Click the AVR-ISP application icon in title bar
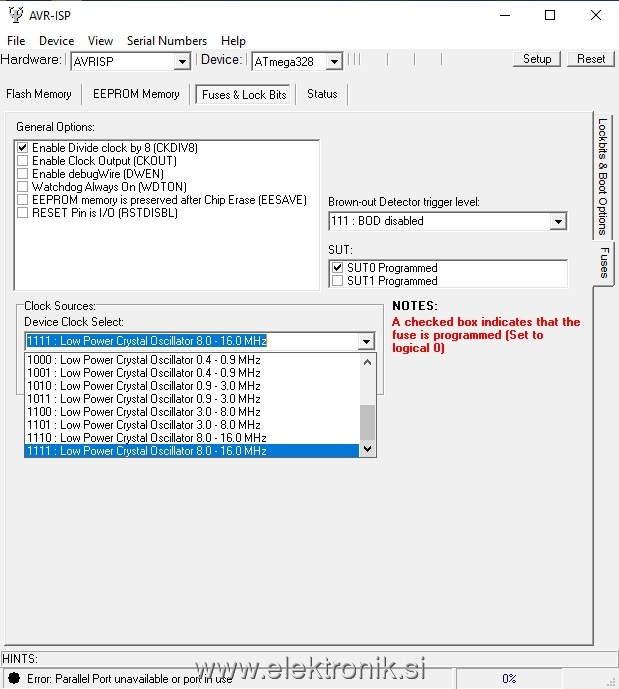 (x=16, y=15)
